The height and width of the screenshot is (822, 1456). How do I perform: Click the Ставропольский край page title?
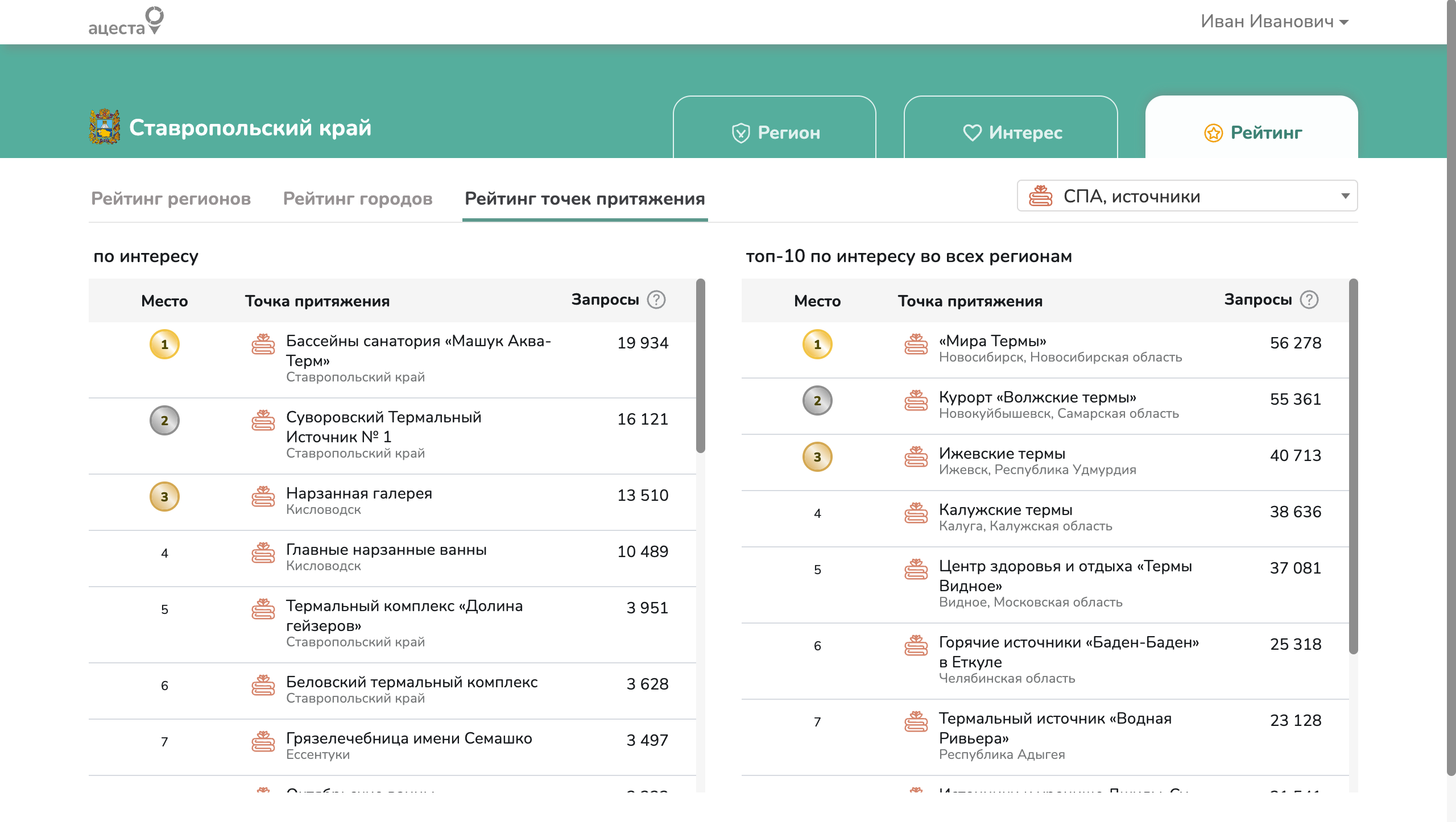coord(250,128)
